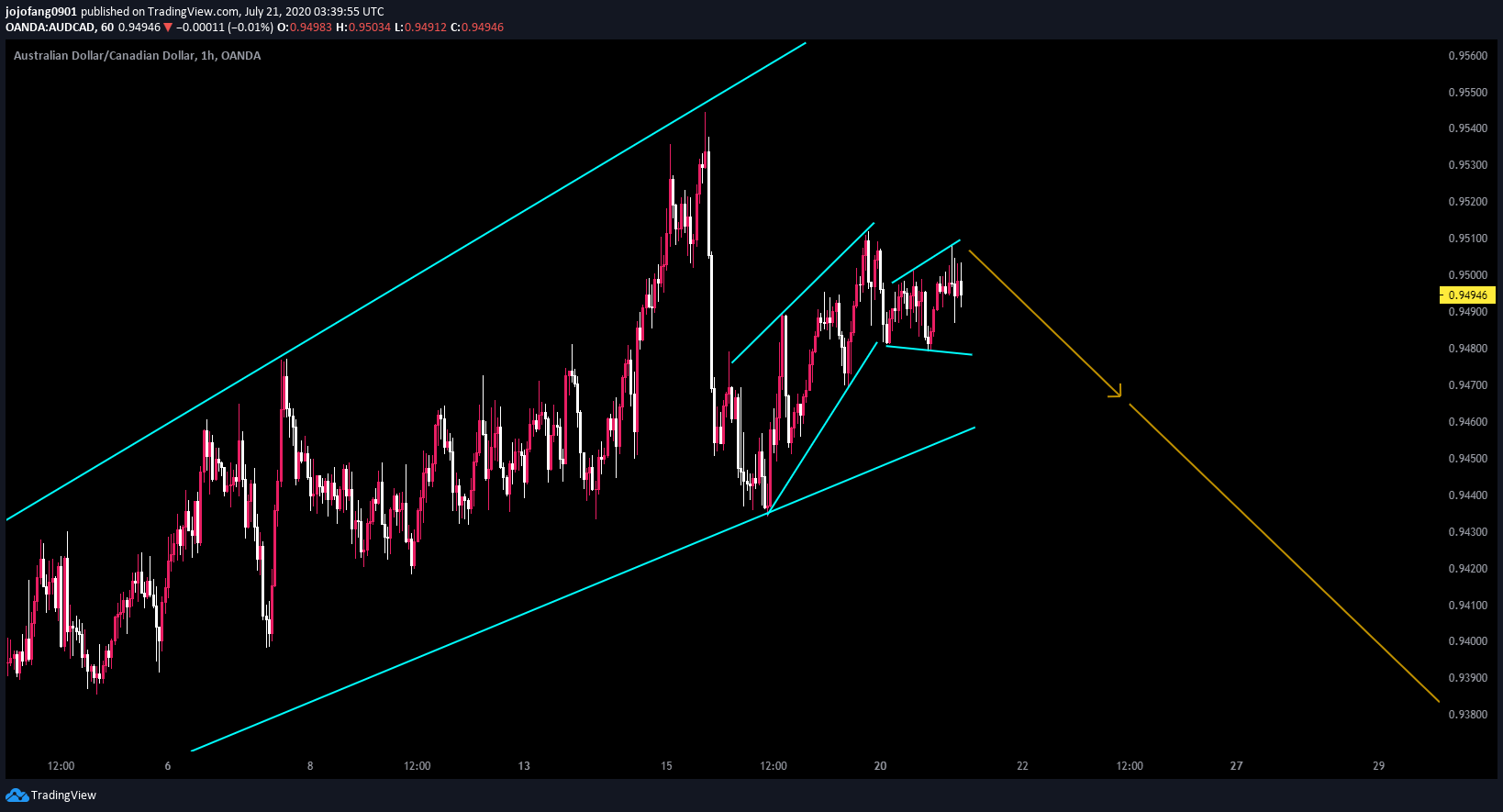Click the 0.94300 price axis label
Image resolution: width=1503 pixels, height=812 pixels.
point(1467,532)
